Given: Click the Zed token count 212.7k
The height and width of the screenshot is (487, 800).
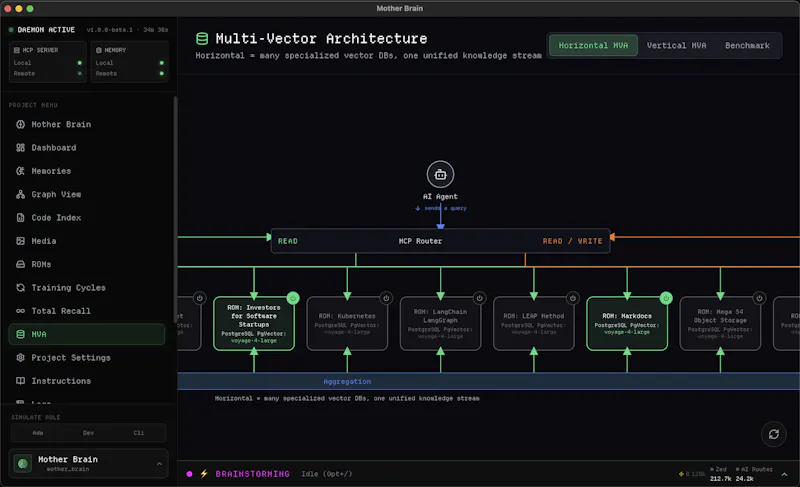Looking at the screenshot, I should pos(719,479).
